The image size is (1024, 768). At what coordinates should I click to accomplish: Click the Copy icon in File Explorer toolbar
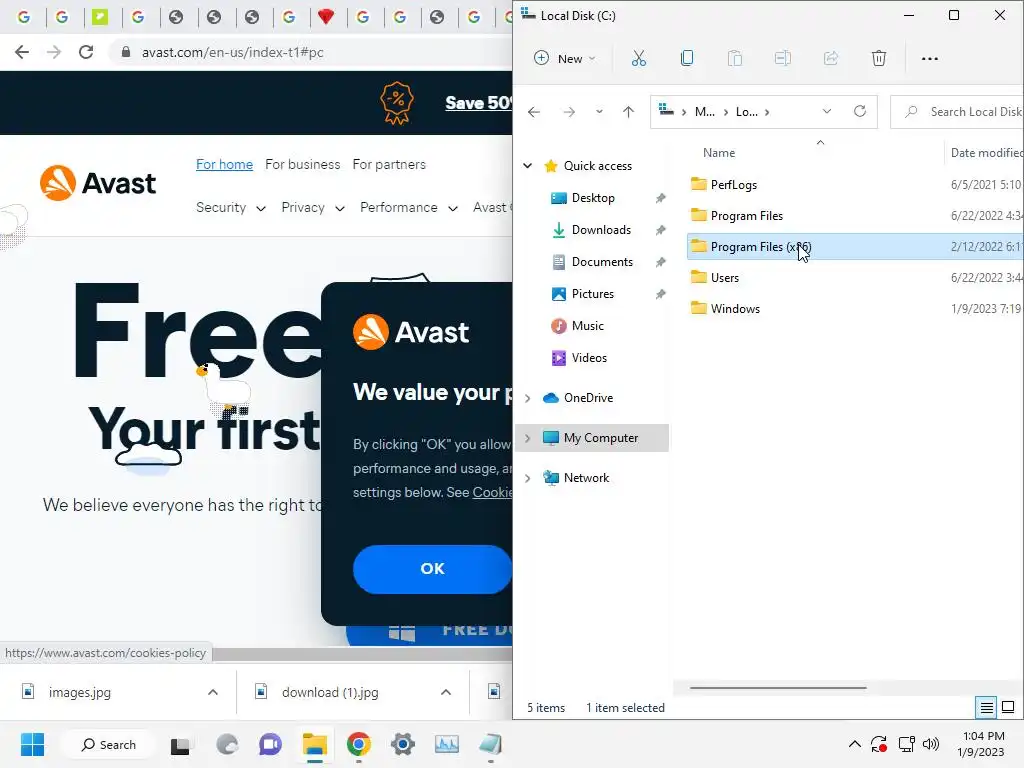[x=686, y=59]
